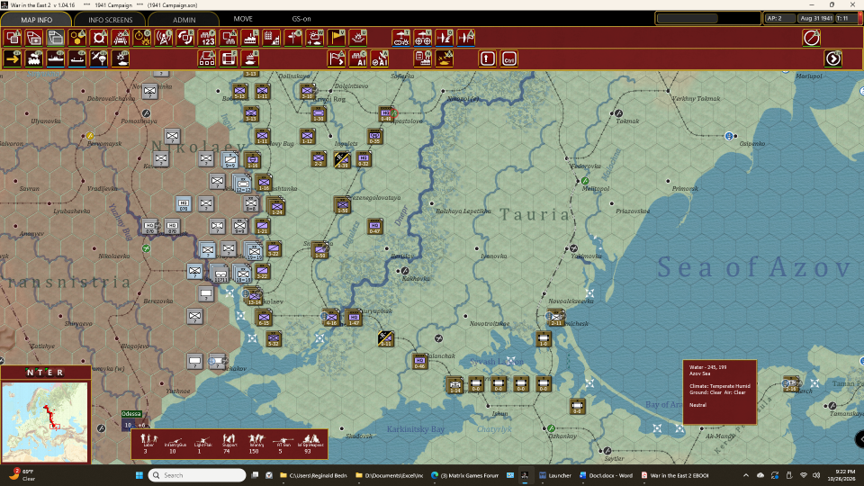The height and width of the screenshot is (486, 864).
Task: Click the Ctrl key button
Action: [509, 58]
